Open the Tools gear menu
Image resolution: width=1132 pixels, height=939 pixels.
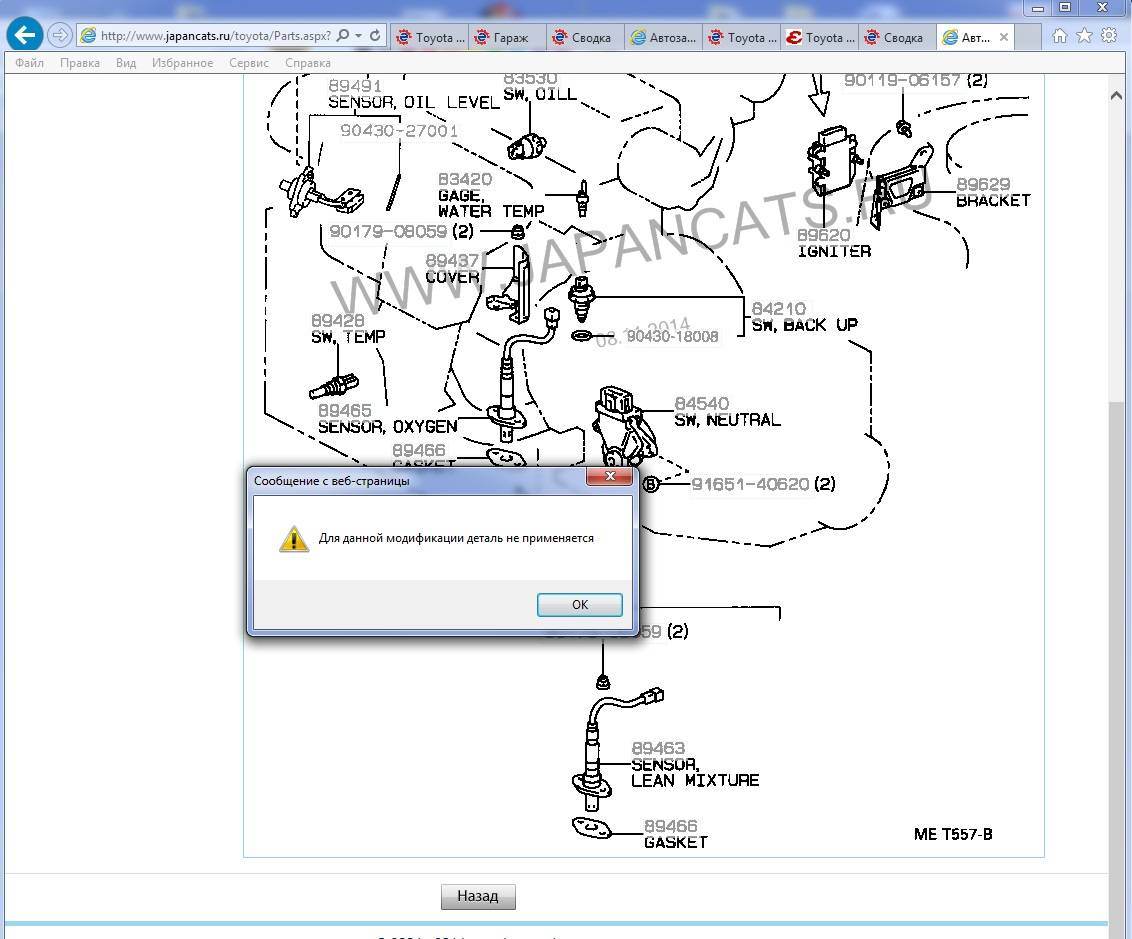pos(1108,36)
